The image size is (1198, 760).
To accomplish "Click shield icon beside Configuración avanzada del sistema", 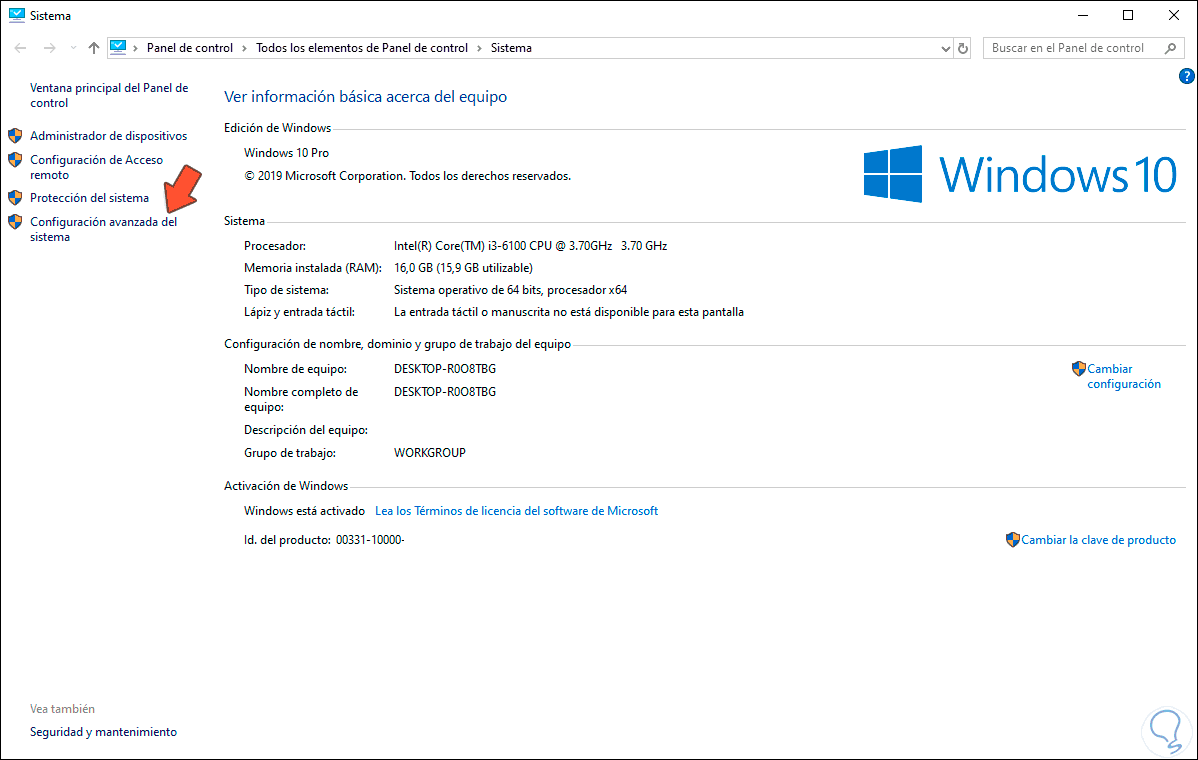I will point(15,222).
